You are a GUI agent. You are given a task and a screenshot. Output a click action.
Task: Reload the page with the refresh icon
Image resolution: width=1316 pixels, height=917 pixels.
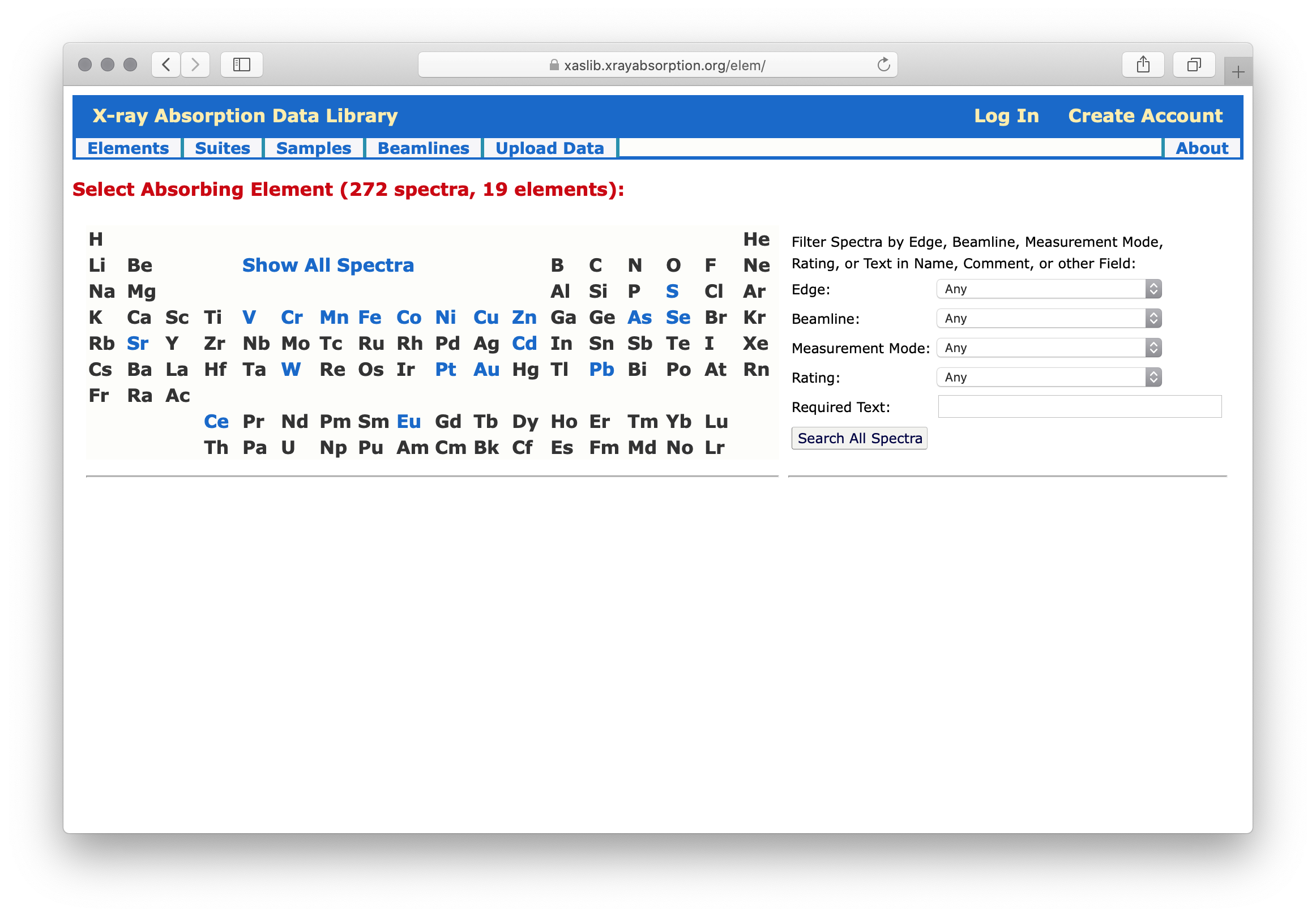pyautogui.click(x=883, y=65)
